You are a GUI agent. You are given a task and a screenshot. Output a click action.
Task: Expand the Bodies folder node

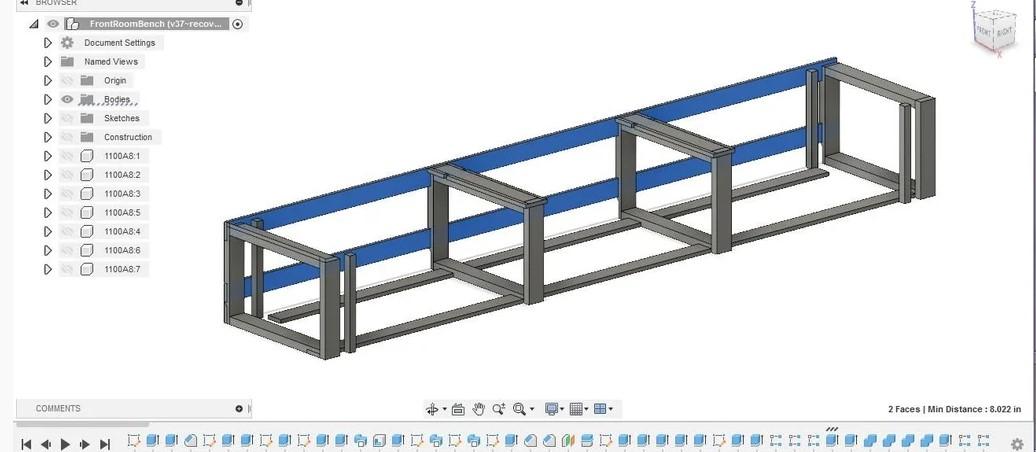(48, 99)
